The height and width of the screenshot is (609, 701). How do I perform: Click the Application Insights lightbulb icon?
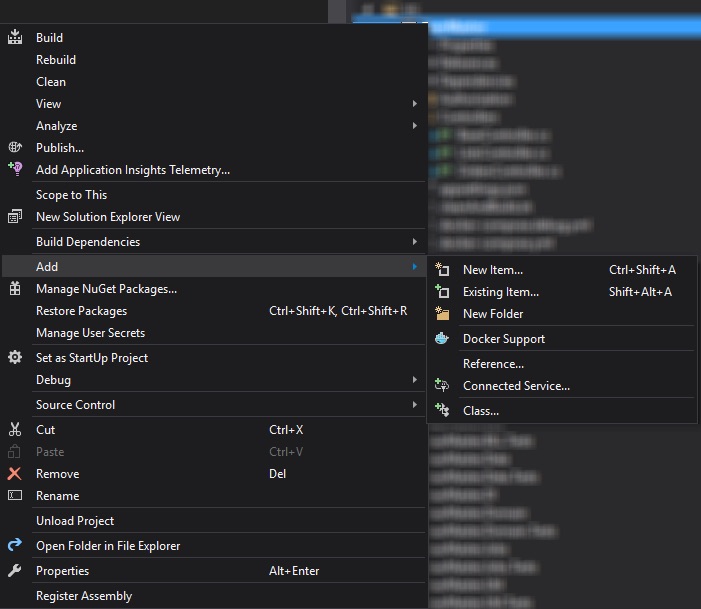click(x=15, y=169)
